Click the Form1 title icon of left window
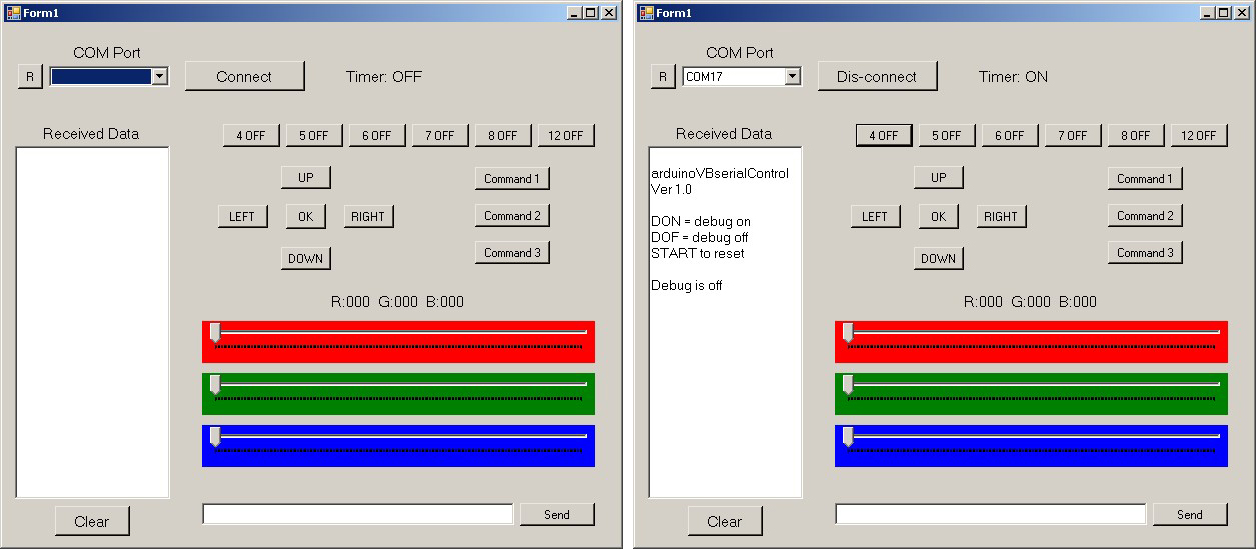Image resolution: width=1256 pixels, height=549 pixels. (14, 13)
